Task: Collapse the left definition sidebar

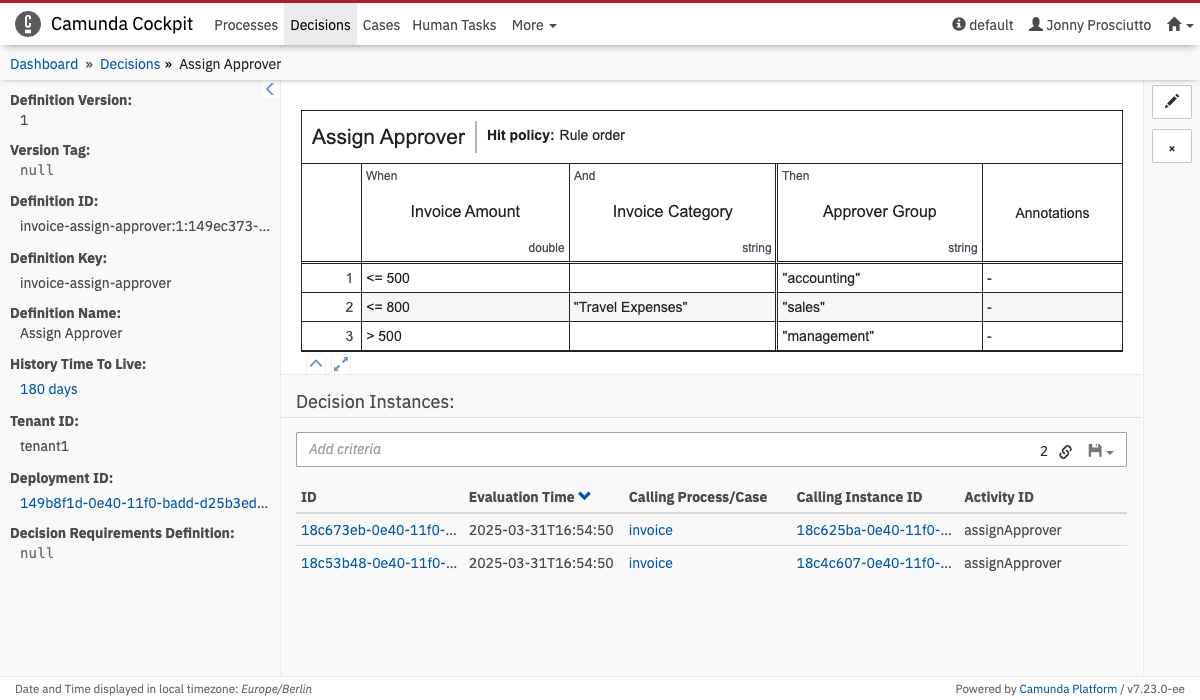Action: click(269, 89)
